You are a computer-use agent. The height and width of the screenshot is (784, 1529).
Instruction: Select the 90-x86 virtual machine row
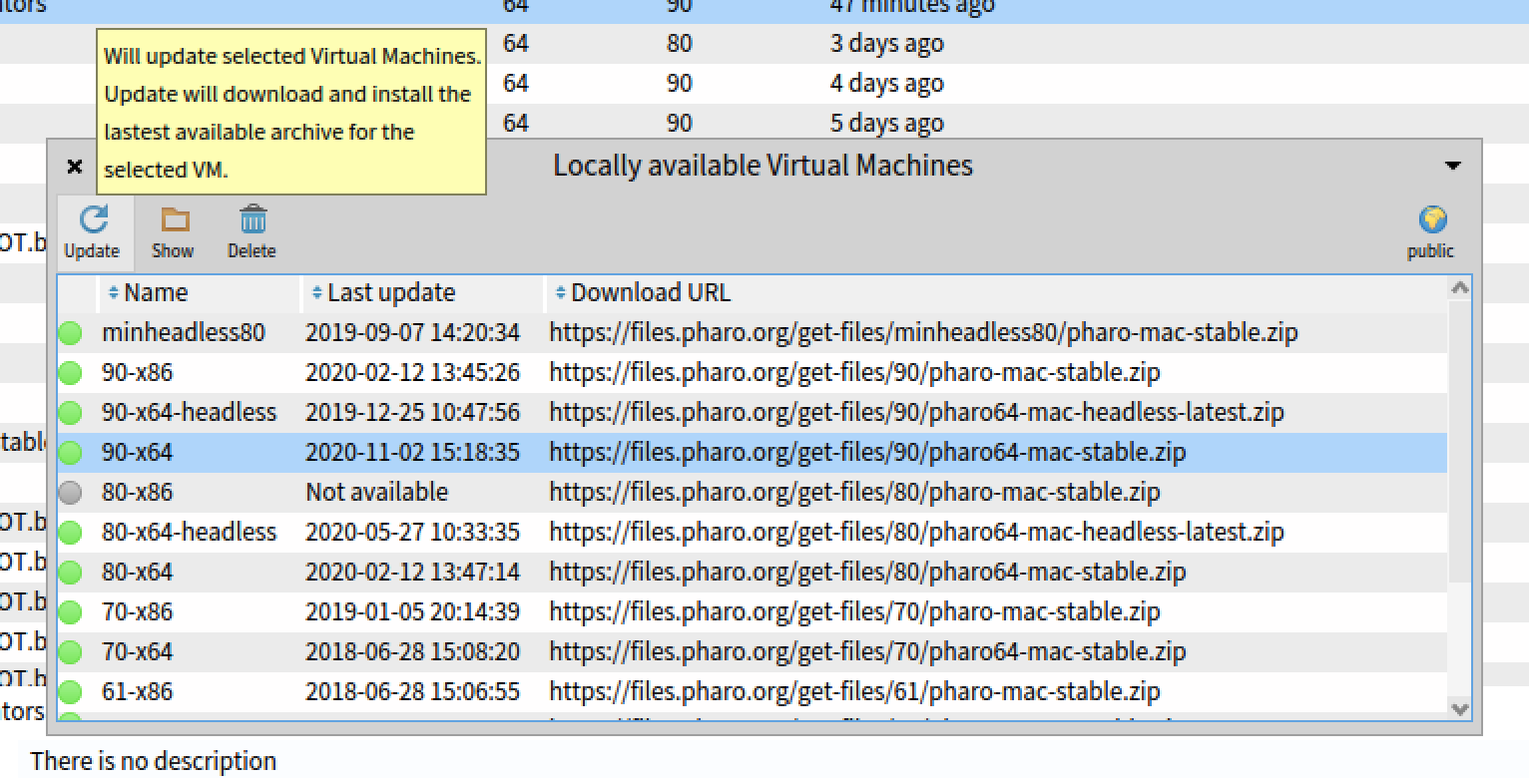click(x=137, y=373)
